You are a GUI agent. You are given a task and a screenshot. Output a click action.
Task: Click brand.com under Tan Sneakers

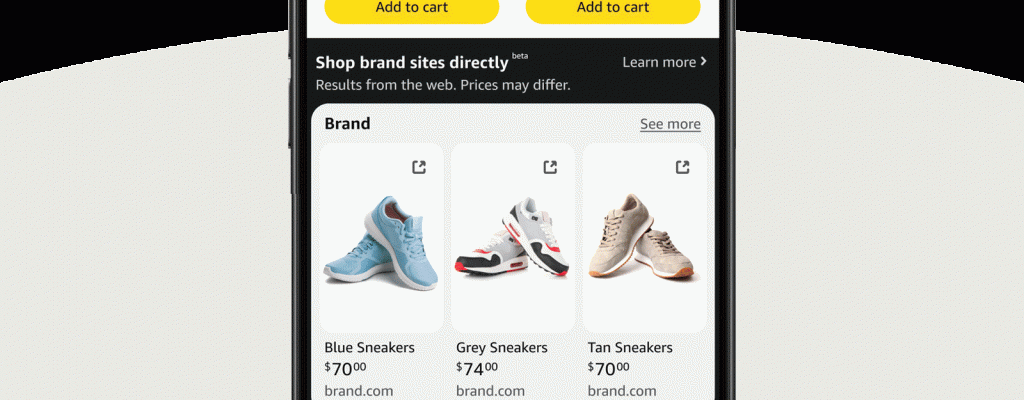[x=622, y=391]
